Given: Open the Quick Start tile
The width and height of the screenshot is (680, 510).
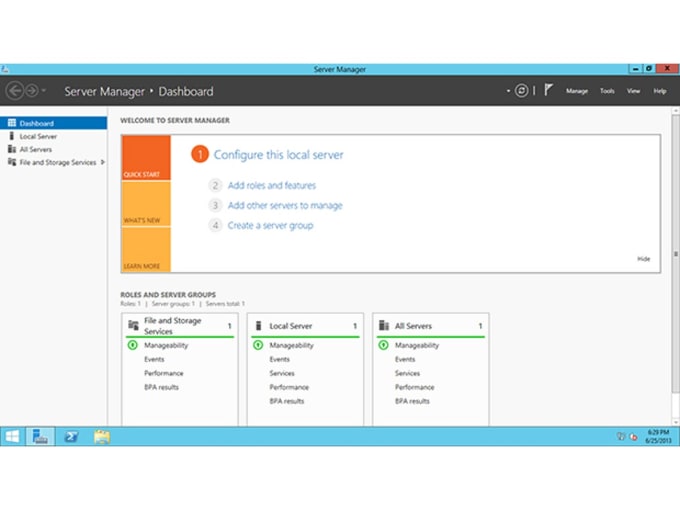Looking at the screenshot, I should (146, 158).
